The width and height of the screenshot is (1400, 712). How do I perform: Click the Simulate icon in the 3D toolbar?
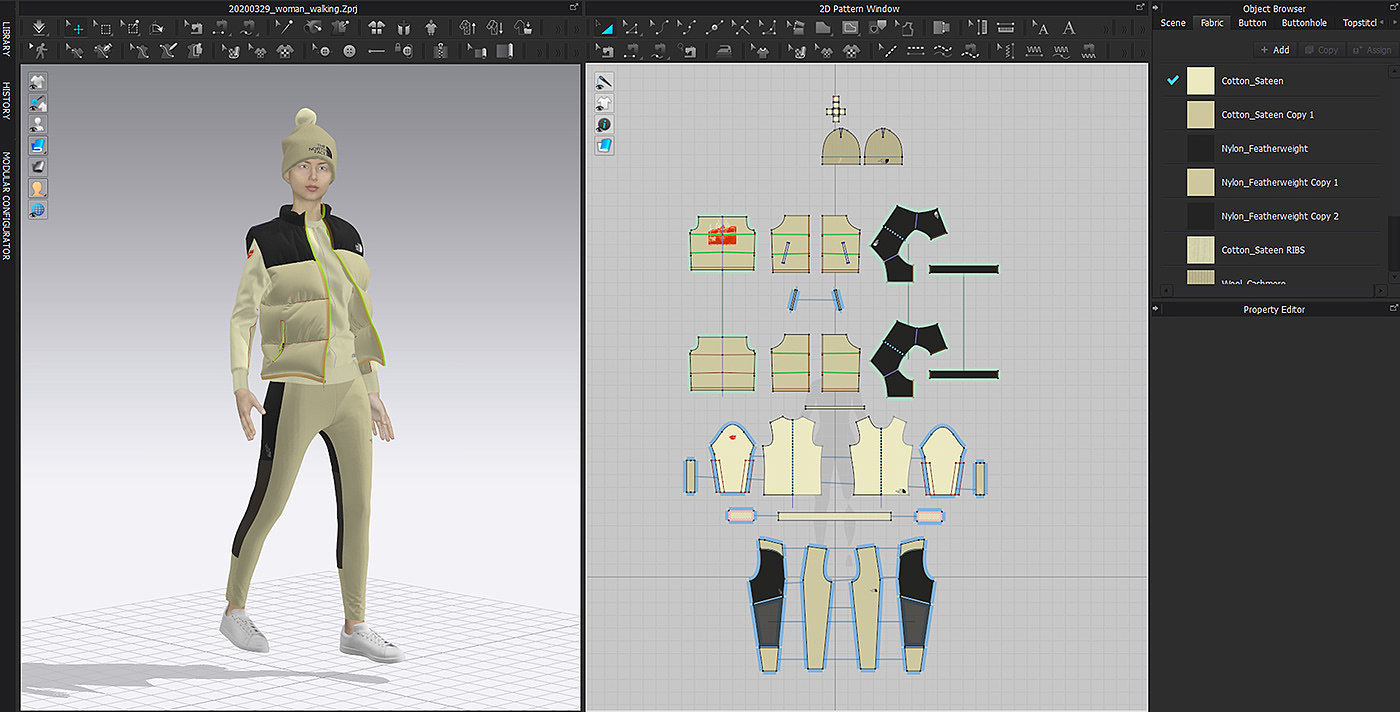[38, 27]
